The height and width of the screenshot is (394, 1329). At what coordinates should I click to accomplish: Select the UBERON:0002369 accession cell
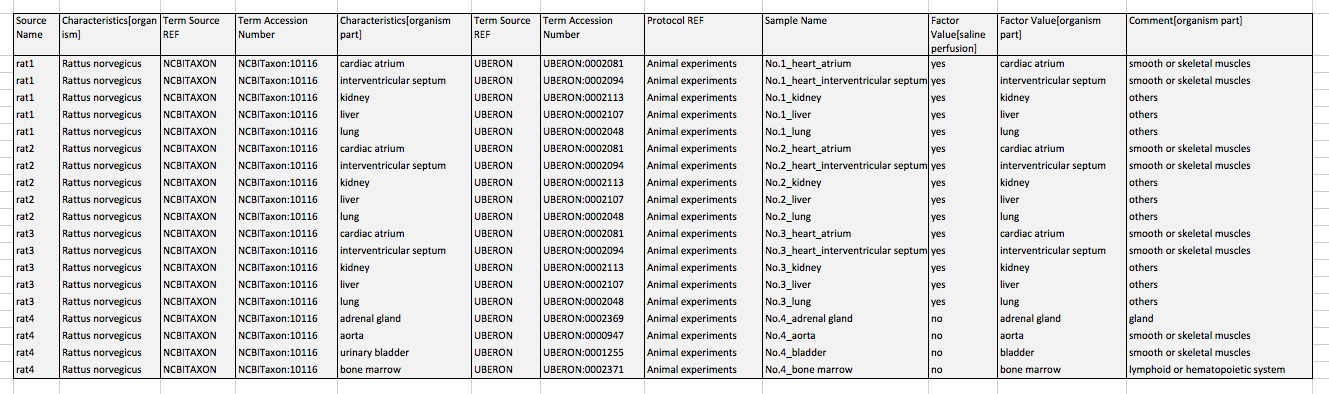click(591, 319)
